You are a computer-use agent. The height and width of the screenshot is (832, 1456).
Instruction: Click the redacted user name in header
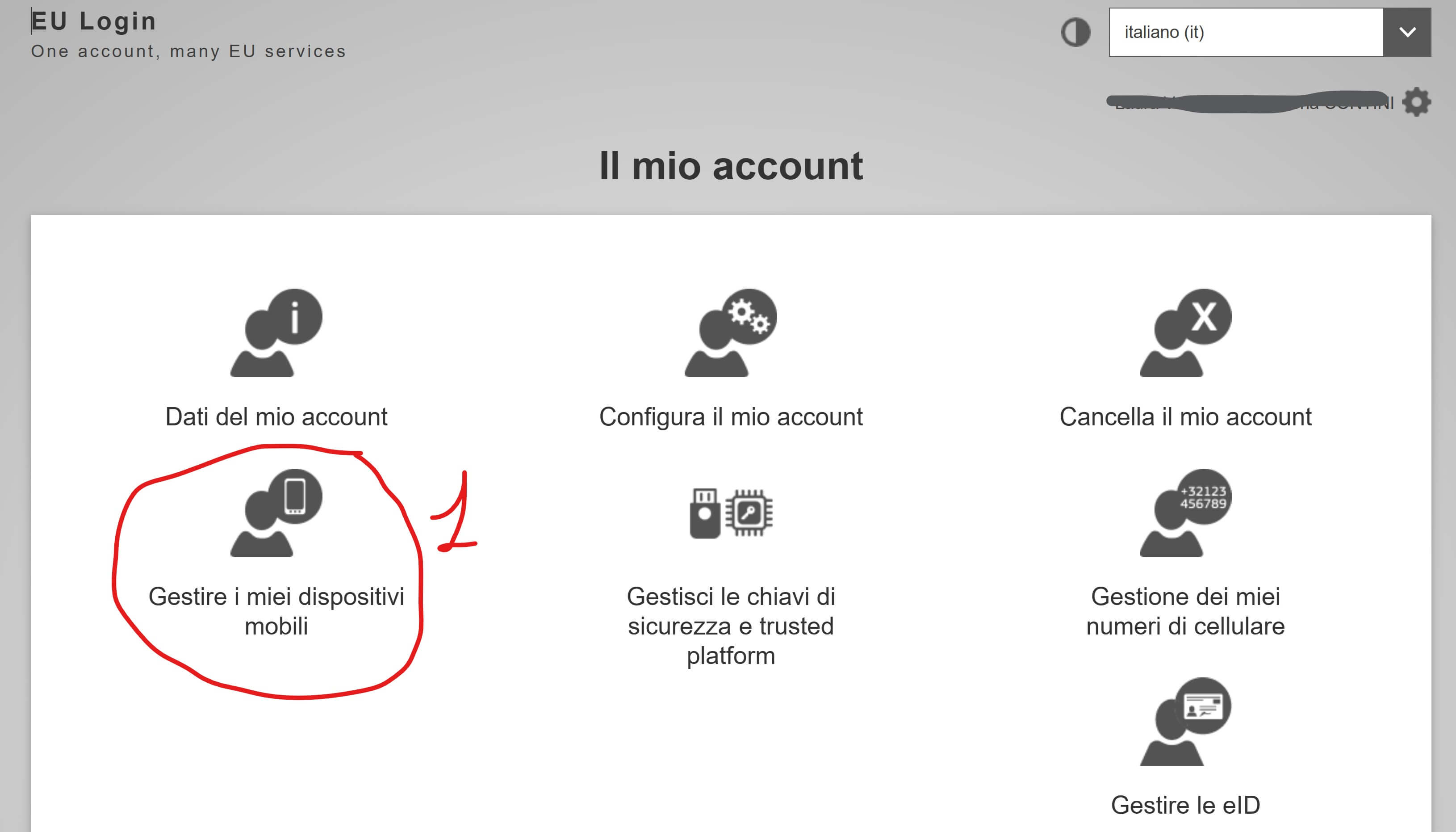pos(1251,103)
